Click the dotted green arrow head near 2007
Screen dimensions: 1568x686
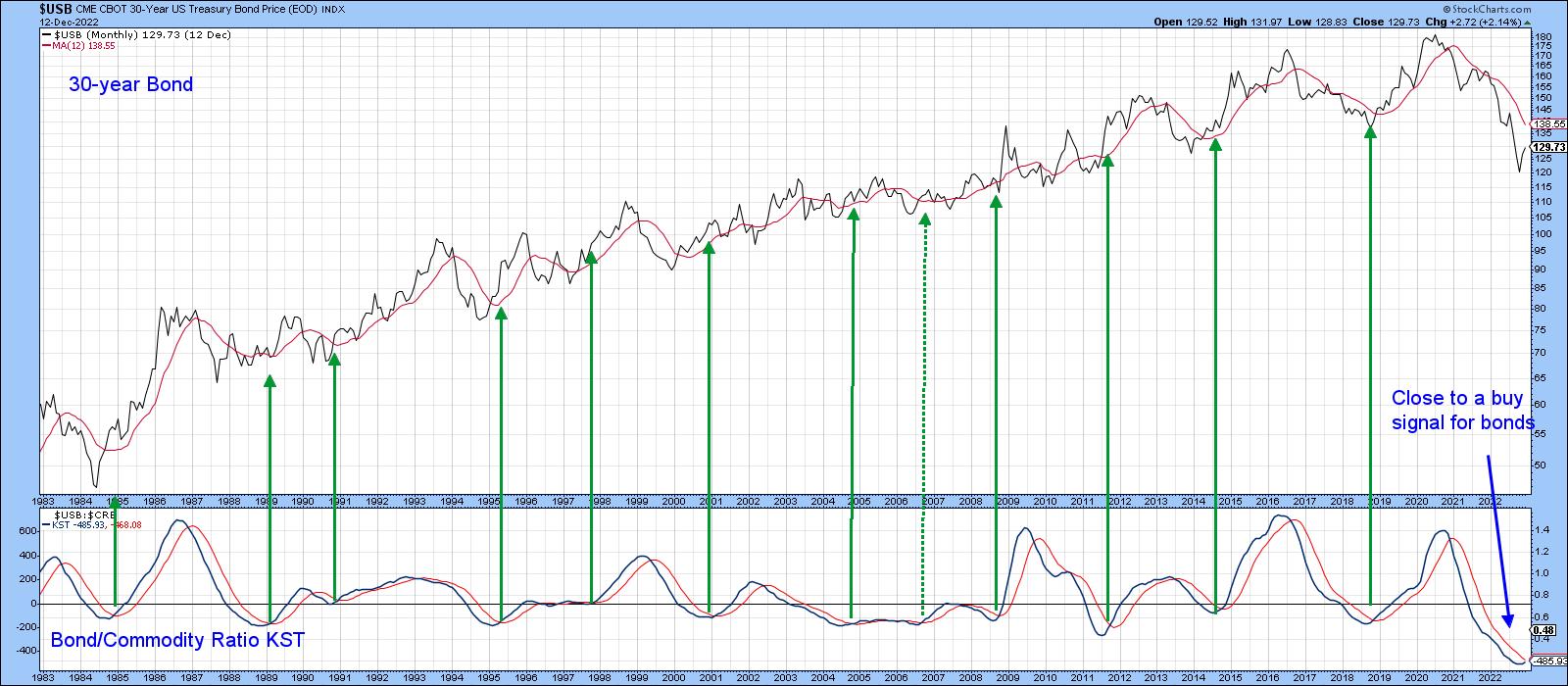coord(924,220)
